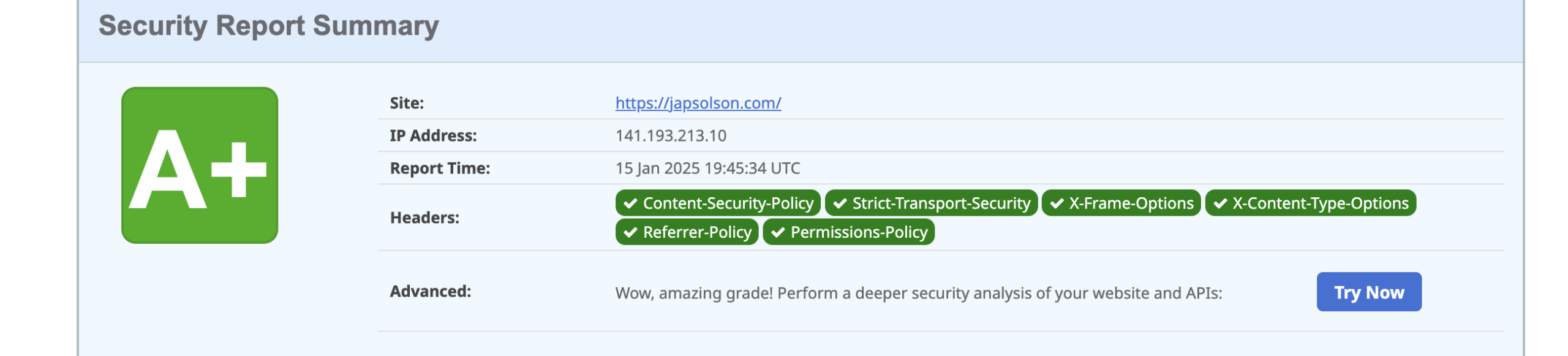1568x356 pixels.
Task: Click the checkmark icon beside Content-Security-Policy
Action: (x=630, y=203)
